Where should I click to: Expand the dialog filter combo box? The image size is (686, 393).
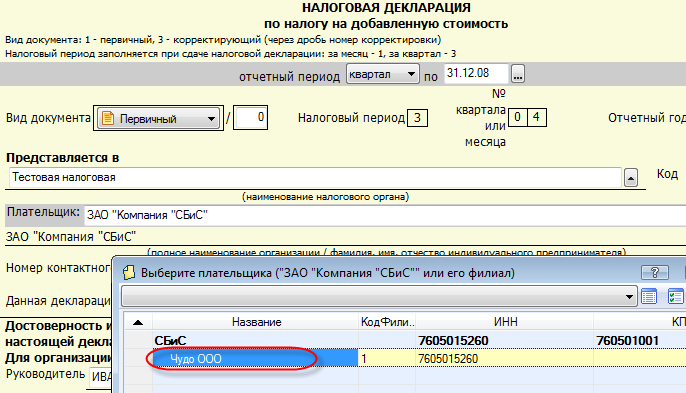click(379, 296)
